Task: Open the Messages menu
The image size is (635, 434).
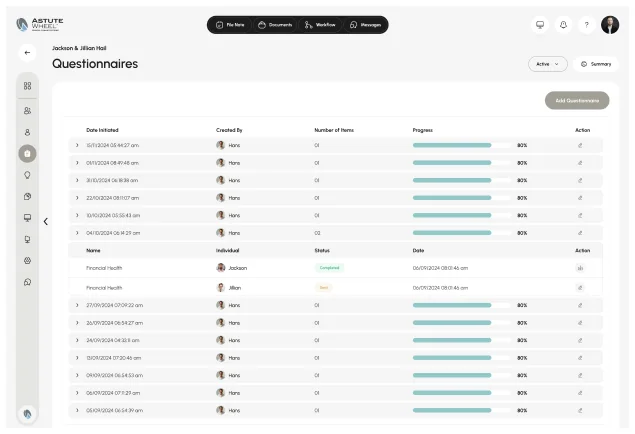Action: click(x=365, y=25)
